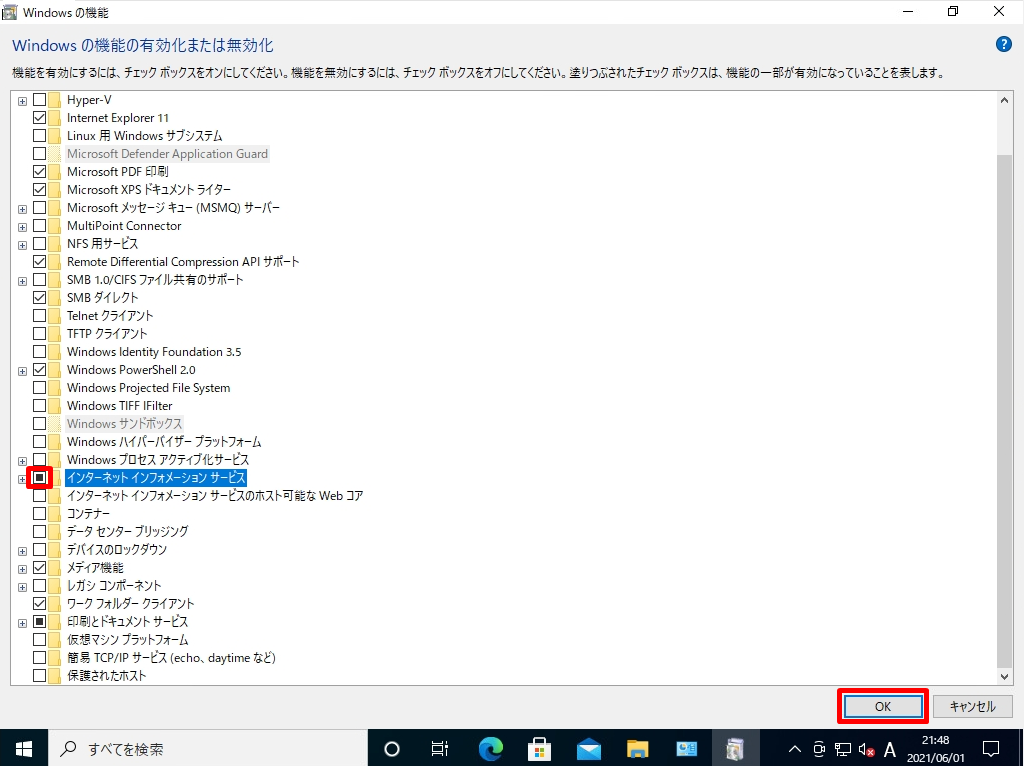Screen dimensions: 1024x766
Task: Enable コンテナー checkbox
Action: coord(39,513)
